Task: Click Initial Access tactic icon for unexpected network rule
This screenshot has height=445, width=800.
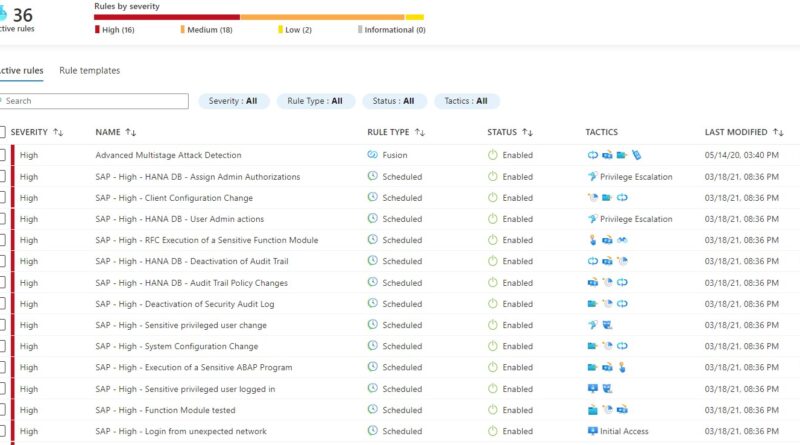Action: [x=592, y=431]
